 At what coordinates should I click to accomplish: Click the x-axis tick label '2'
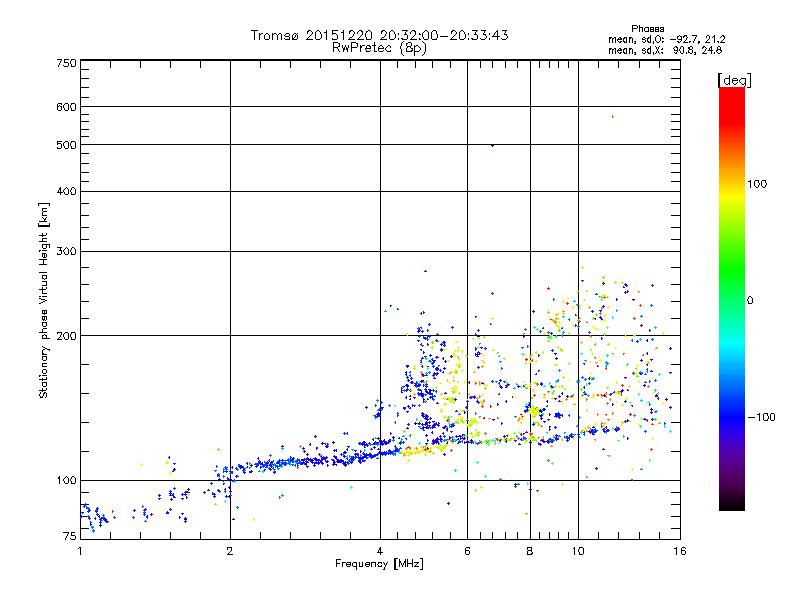point(230,551)
